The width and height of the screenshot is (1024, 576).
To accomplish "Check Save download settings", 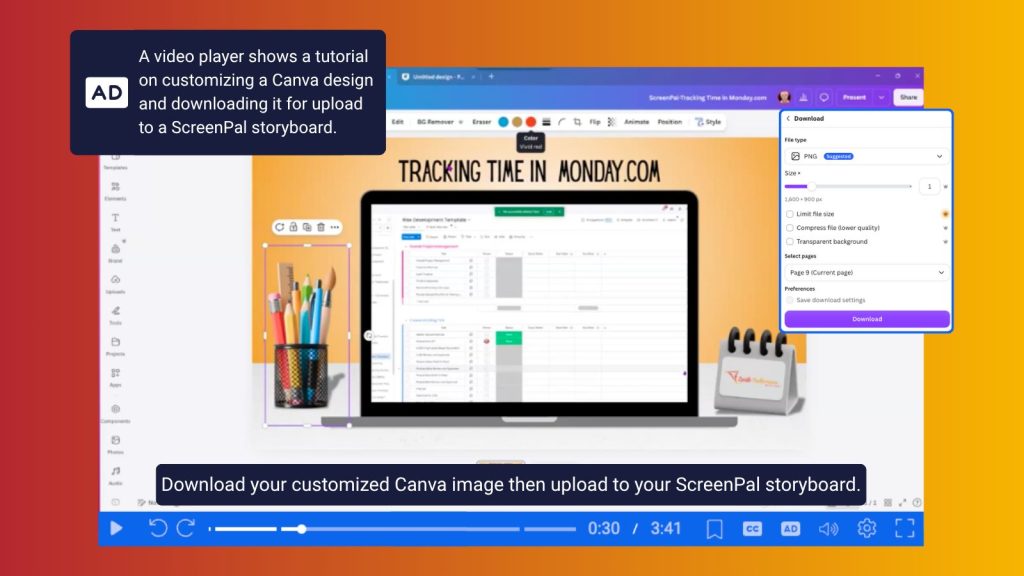I will pyautogui.click(x=790, y=300).
